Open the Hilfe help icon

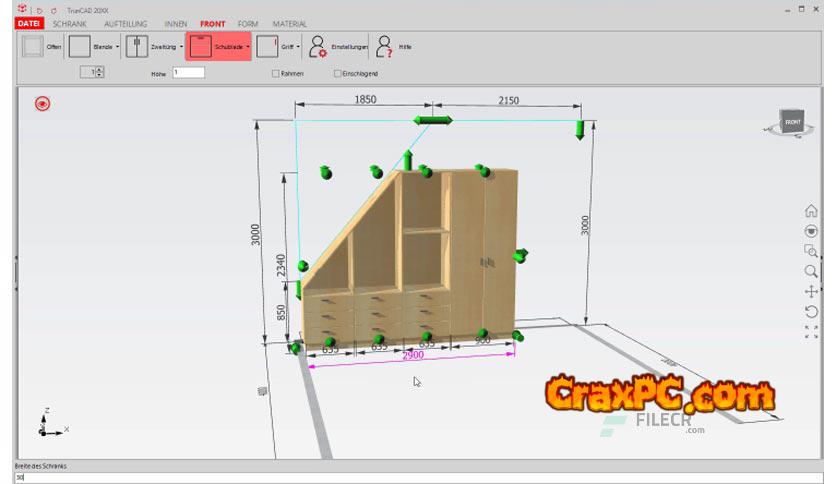(x=384, y=46)
